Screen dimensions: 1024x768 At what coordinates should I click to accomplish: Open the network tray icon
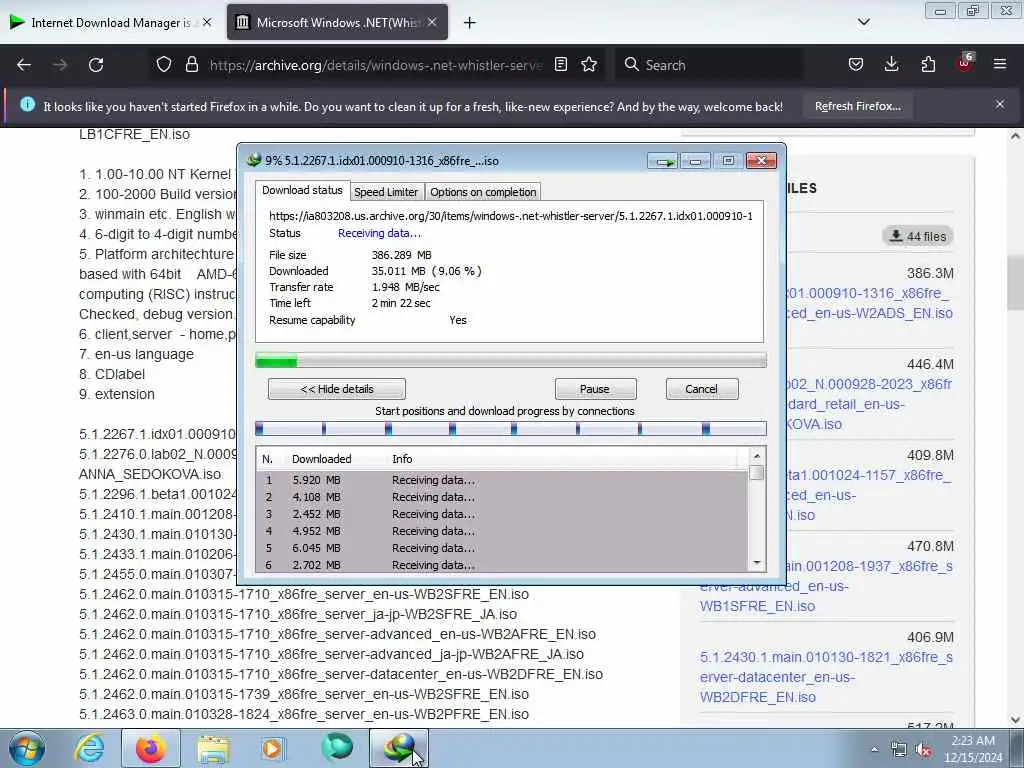click(899, 750)
